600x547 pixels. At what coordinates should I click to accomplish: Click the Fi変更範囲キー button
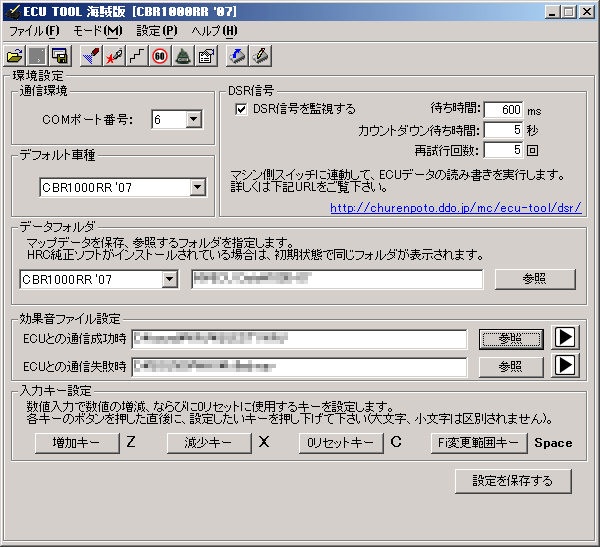tap(479, 443)
